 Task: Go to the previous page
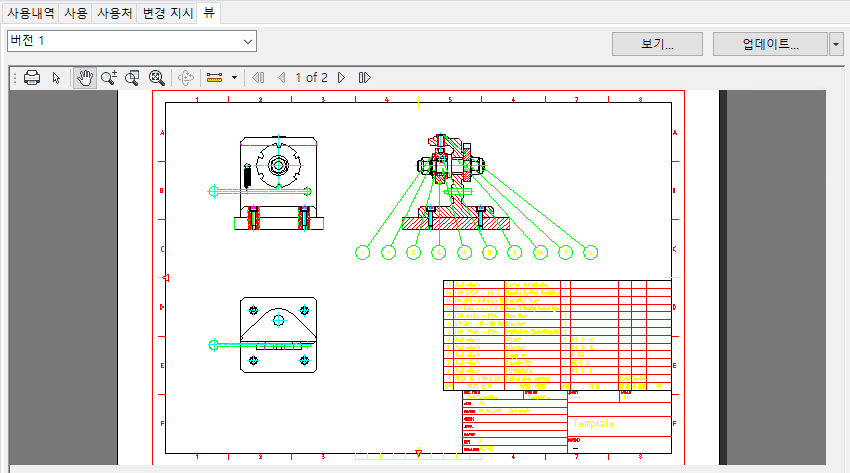pos(281,78)
